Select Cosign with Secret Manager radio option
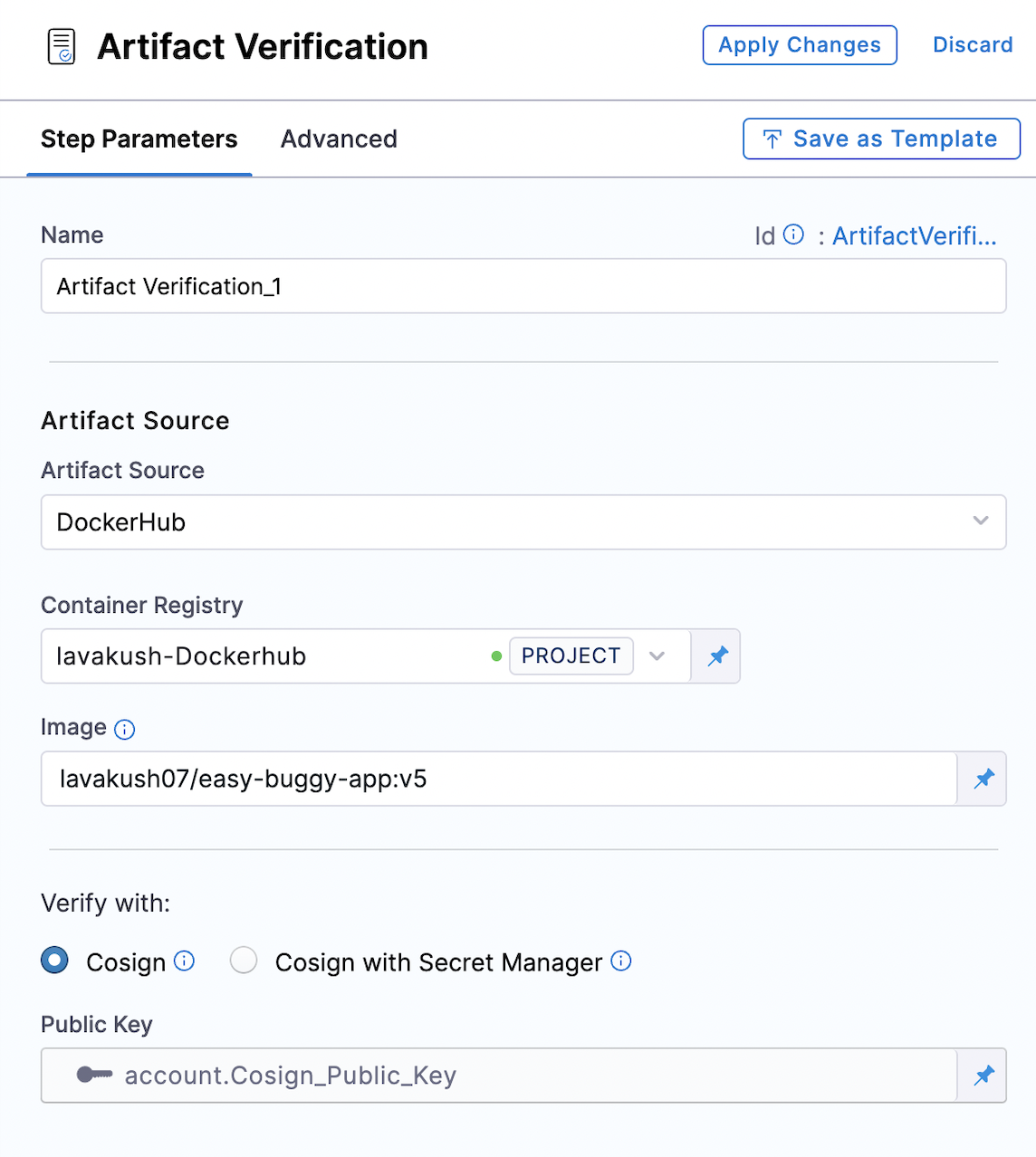The height and width of the screenshot is (1157, 1036). point(244,960)
